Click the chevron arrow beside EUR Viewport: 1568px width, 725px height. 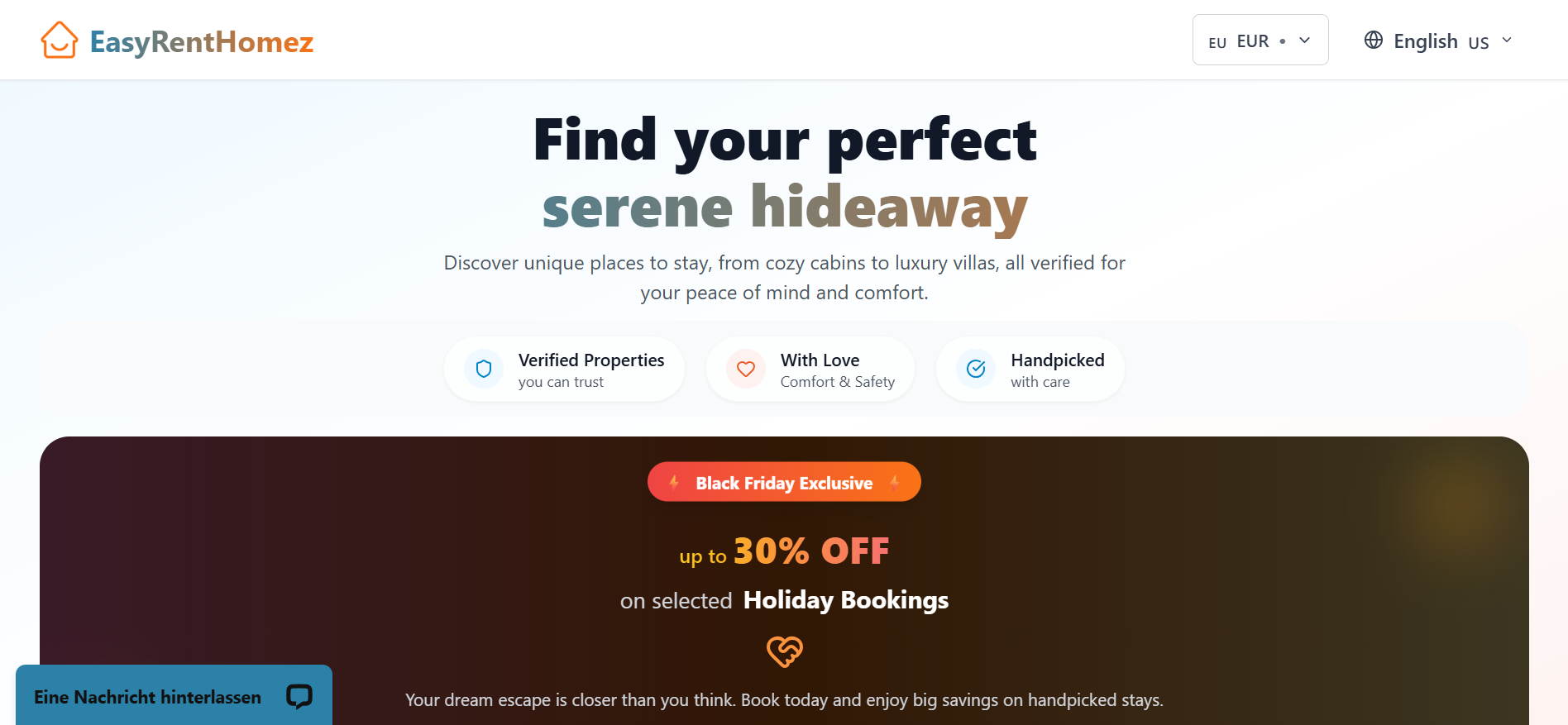coord(1305,40)
